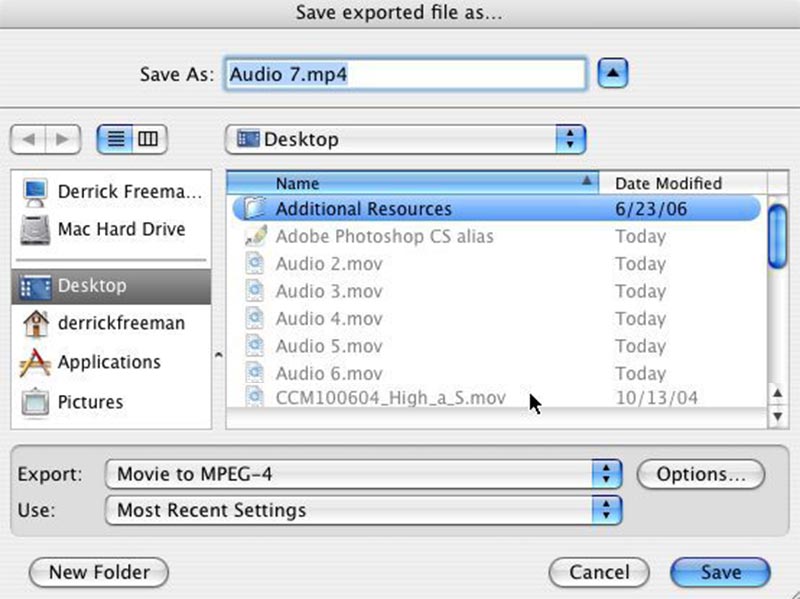Select Derrick Freeman's computer in the sidebar

[110, 192]
